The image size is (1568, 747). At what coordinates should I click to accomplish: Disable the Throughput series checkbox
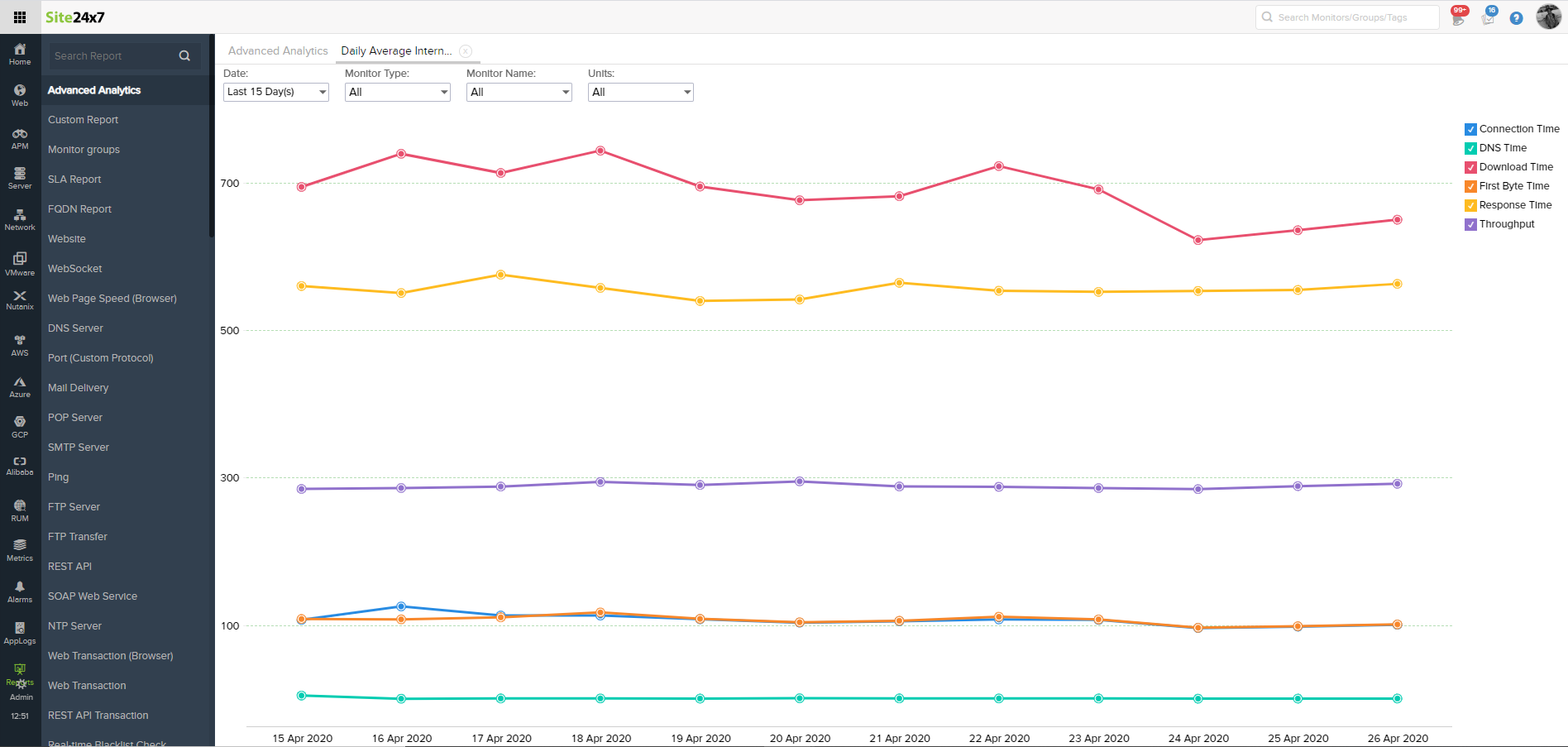[1471, 224]
